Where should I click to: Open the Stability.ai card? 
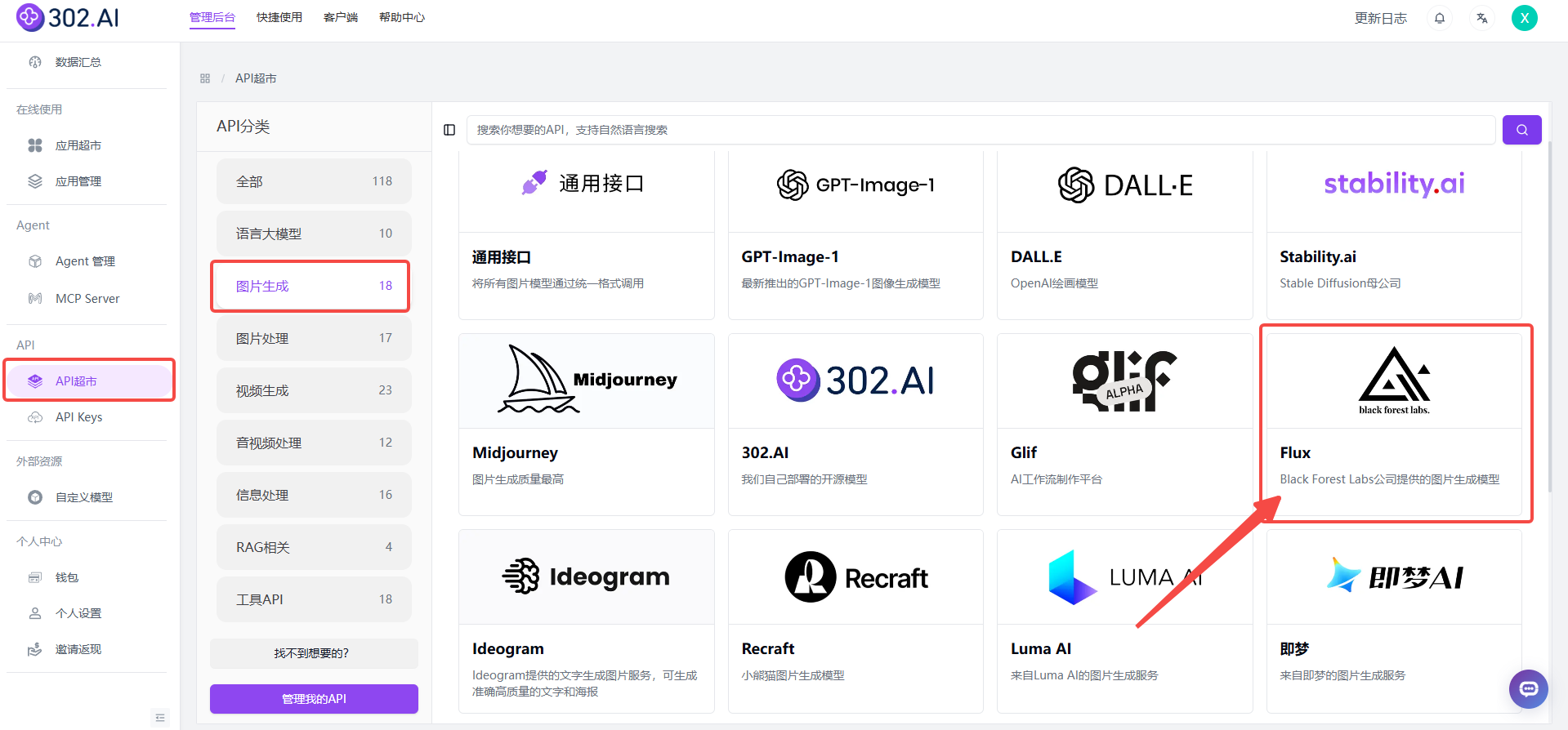coord(1394,235)
